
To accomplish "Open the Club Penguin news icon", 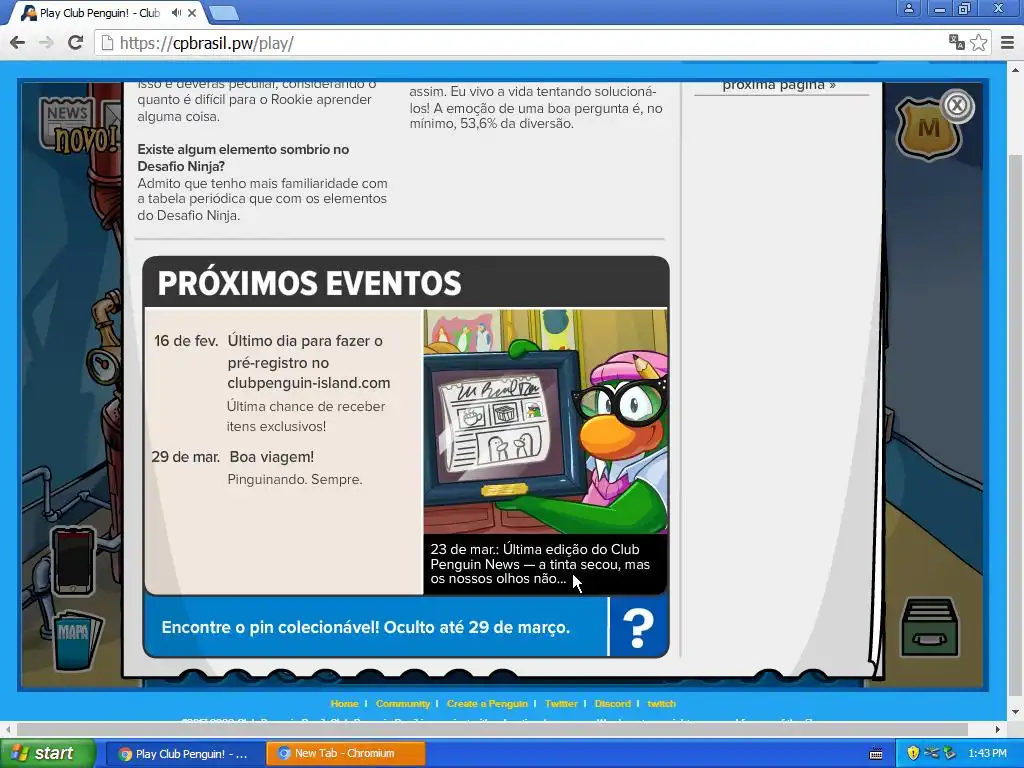I will 68,121.
